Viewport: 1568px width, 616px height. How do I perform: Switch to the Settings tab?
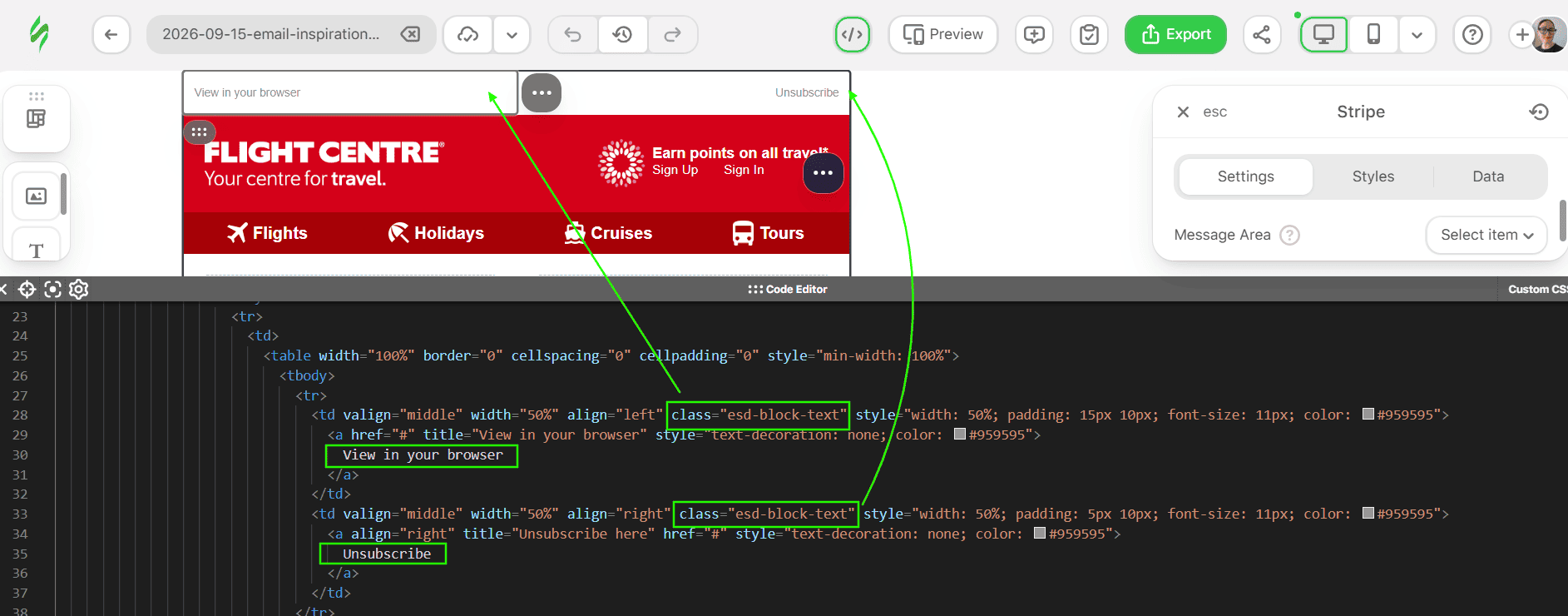(1246, 176)
